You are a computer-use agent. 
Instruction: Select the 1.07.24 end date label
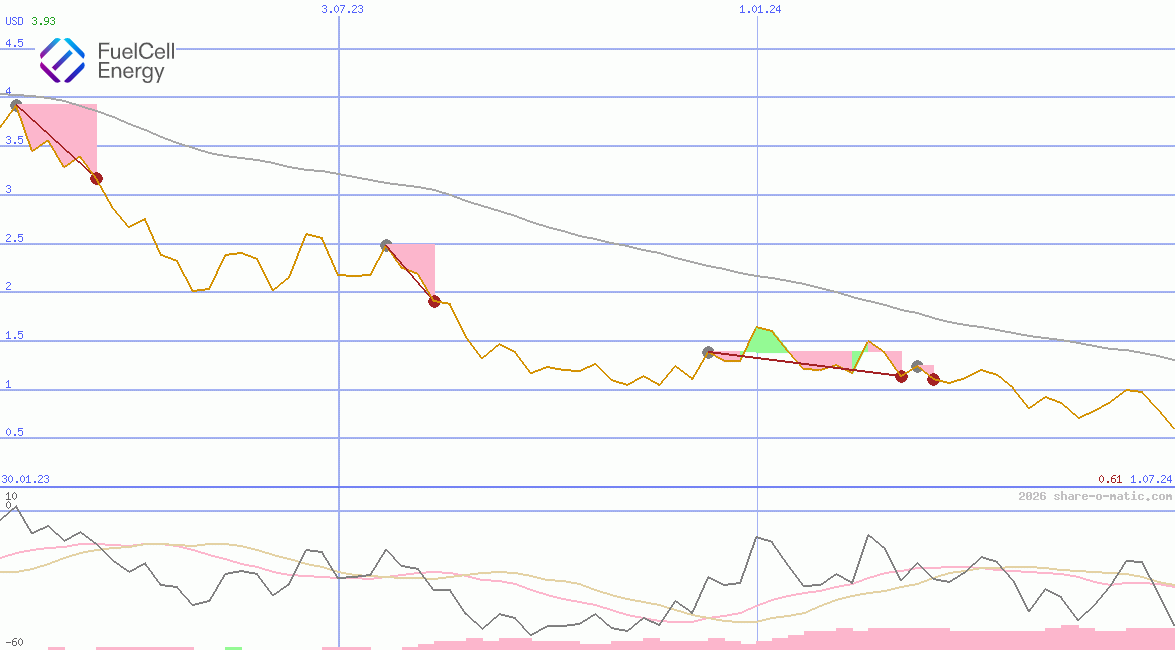tap(1151, 479)
